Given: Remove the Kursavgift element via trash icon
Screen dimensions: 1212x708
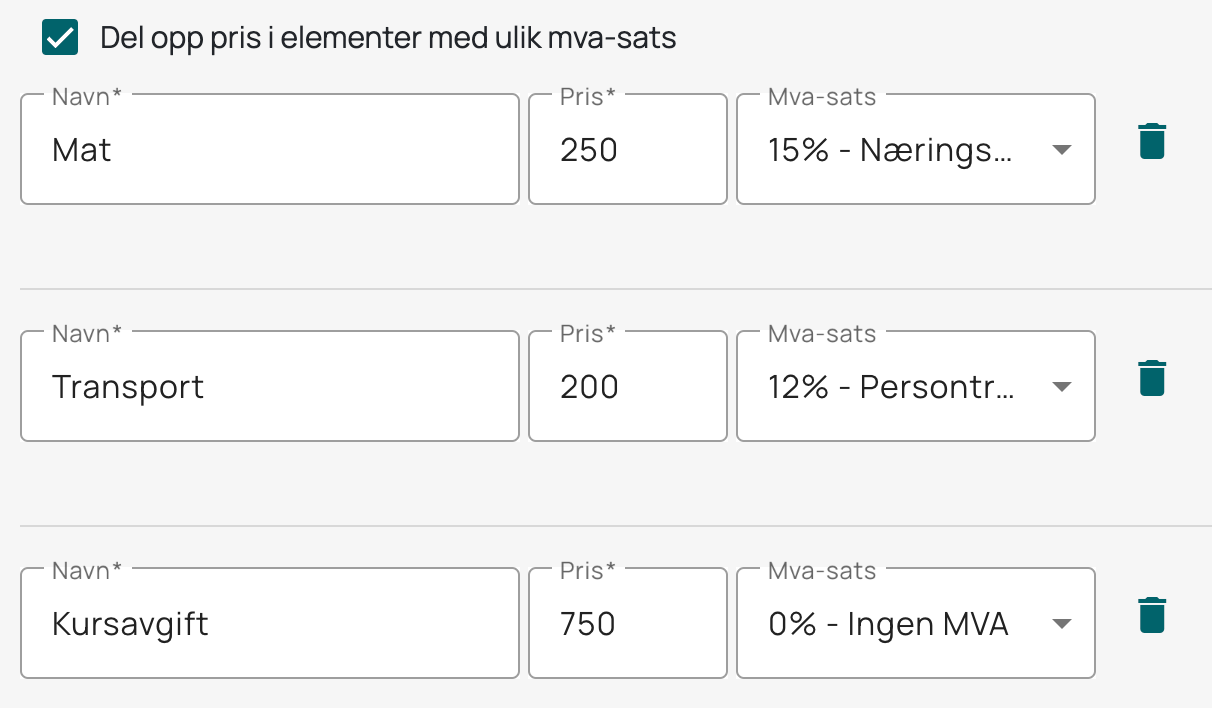Looking at the screenshot, I should (x=1152, y=615).
